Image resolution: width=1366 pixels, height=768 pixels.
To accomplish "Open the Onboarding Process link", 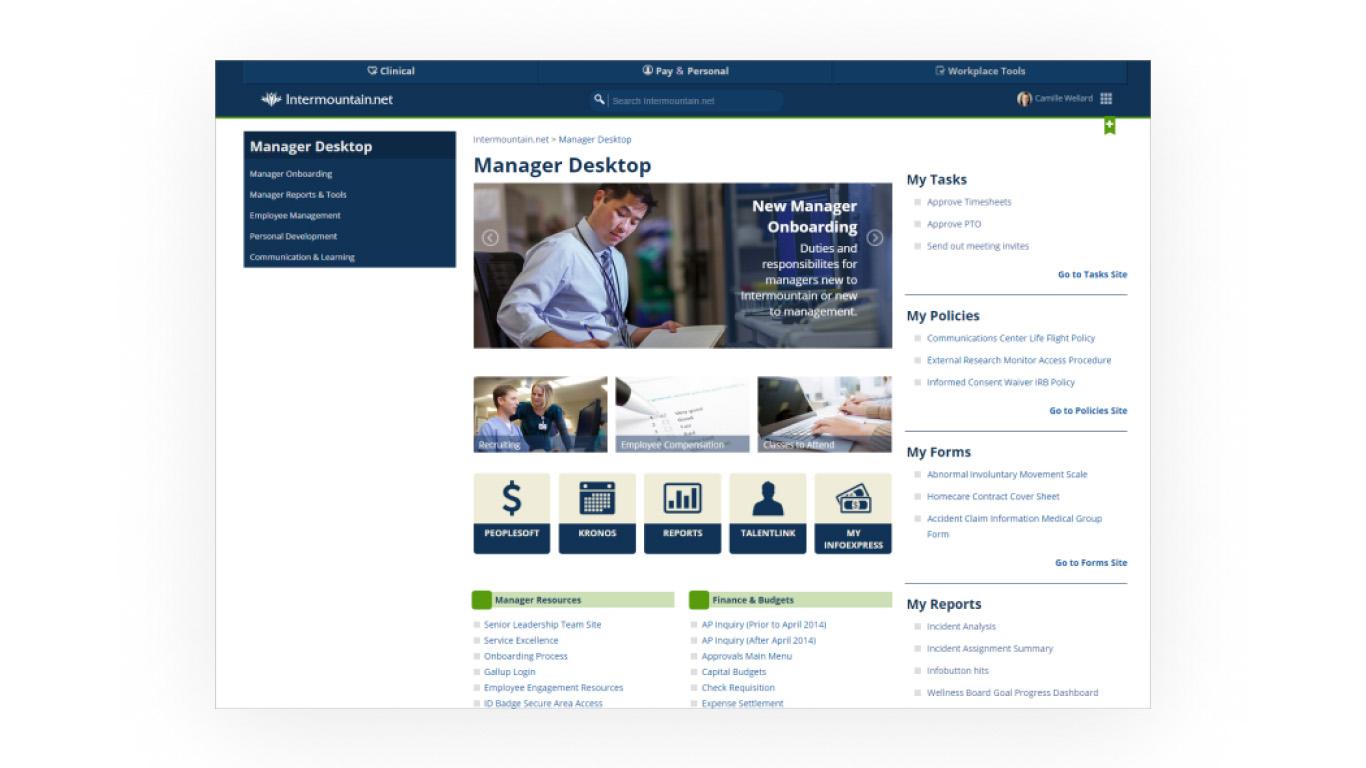I will [526, 656].
